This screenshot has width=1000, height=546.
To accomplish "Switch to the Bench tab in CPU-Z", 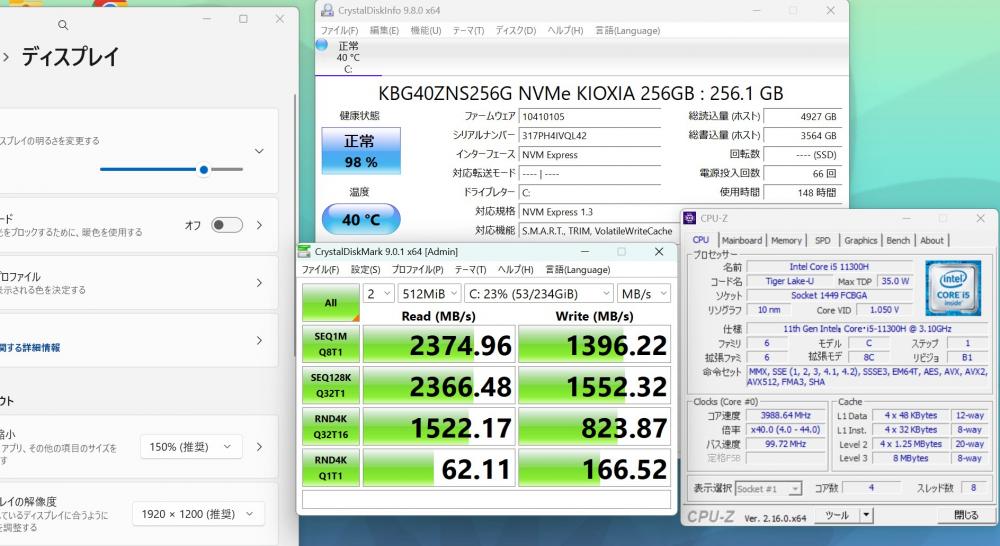I will pyautogui.click(x=898, y=240).
